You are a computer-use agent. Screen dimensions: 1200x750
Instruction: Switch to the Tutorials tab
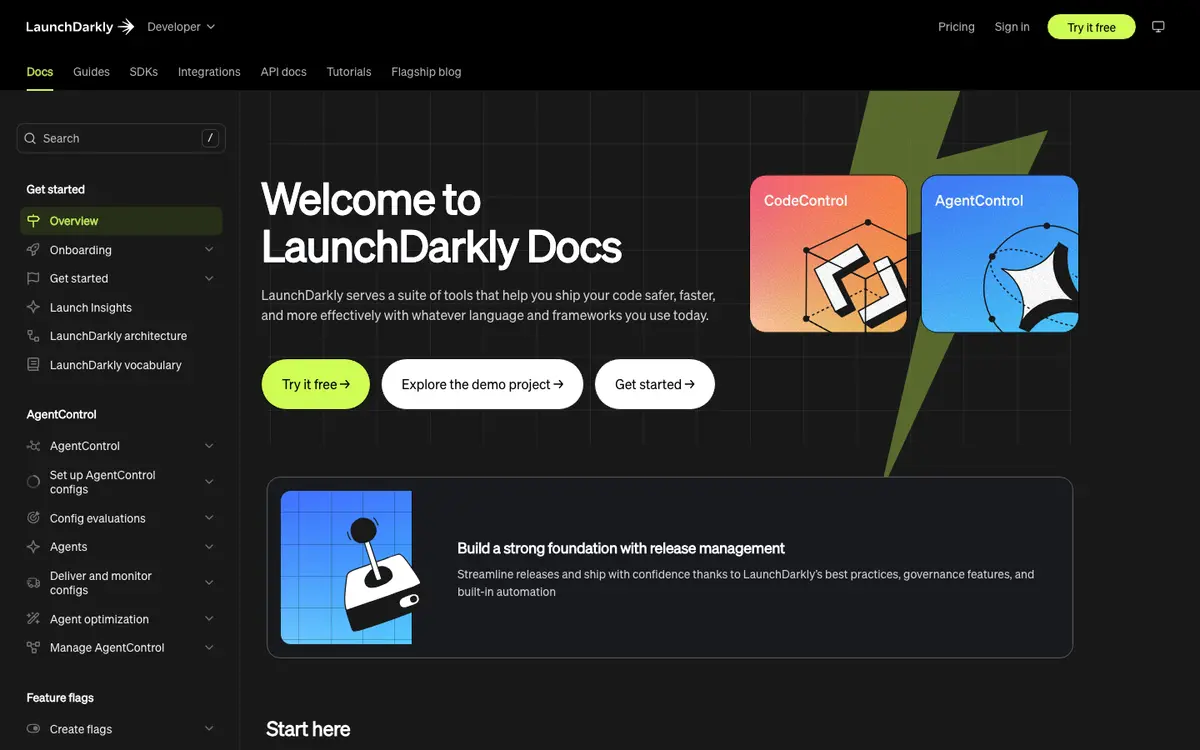pos(349,72)
